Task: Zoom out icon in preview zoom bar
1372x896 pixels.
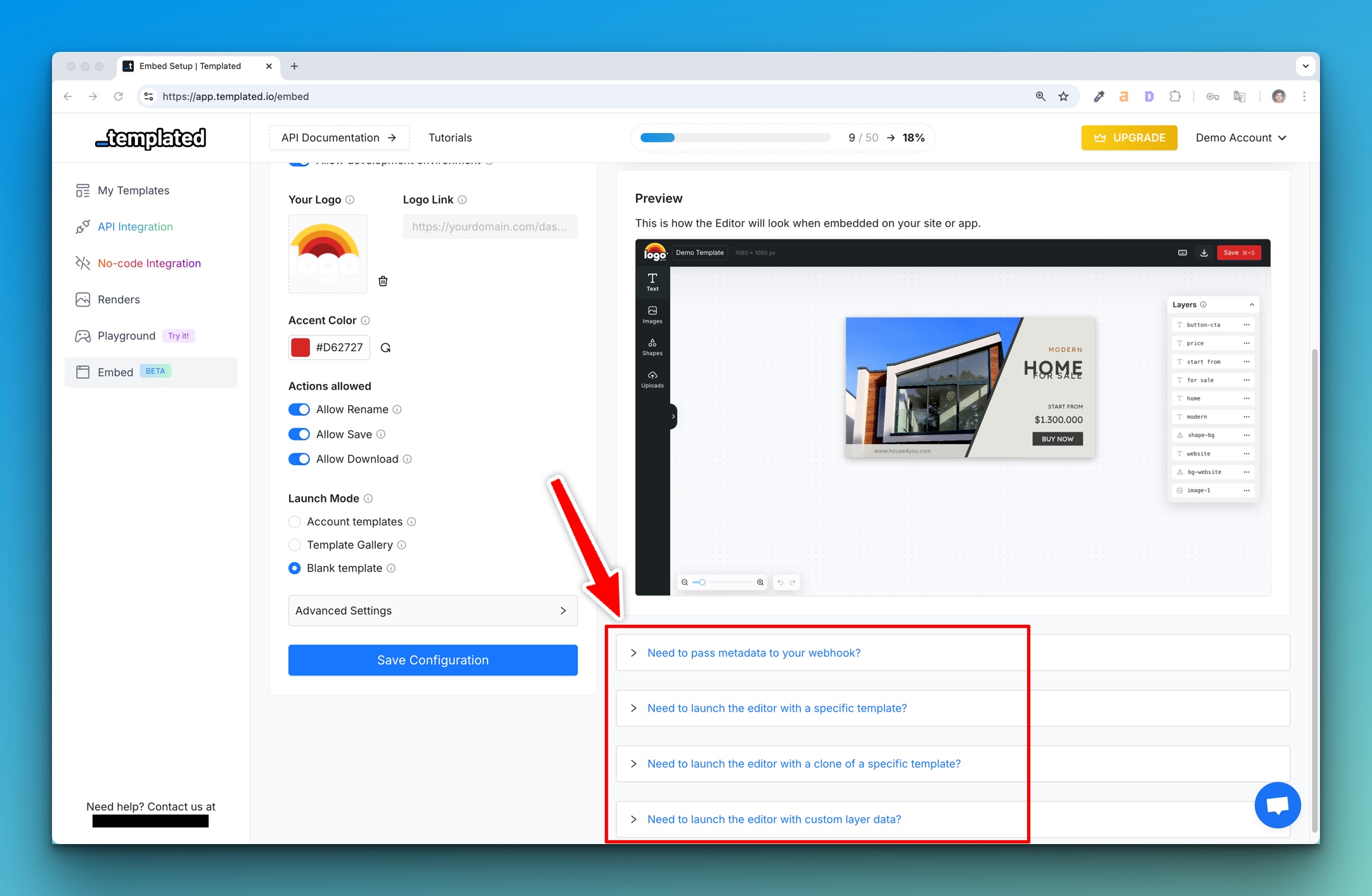Action: click(x=685, y=582)
